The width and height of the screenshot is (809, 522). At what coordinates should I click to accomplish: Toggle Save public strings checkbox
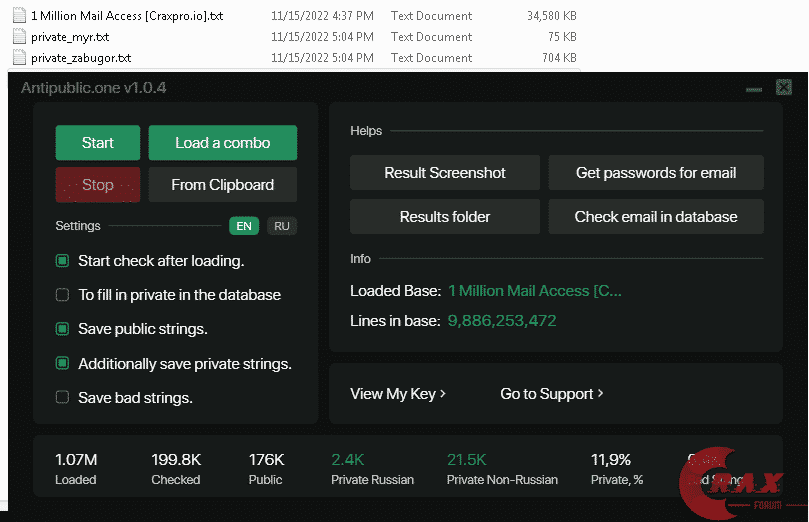click(62, 329)
